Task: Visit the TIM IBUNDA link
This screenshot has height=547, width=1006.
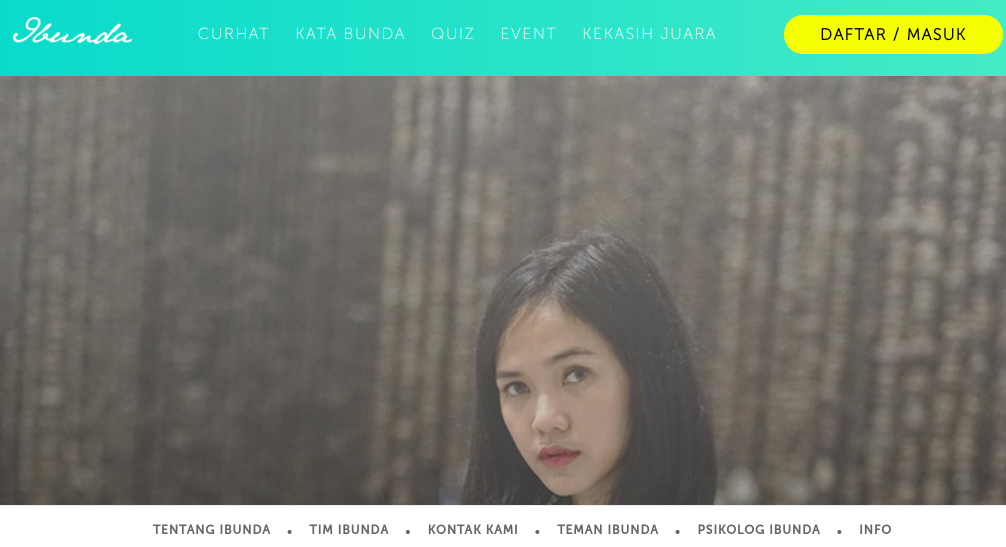Action: click(349, 530)
